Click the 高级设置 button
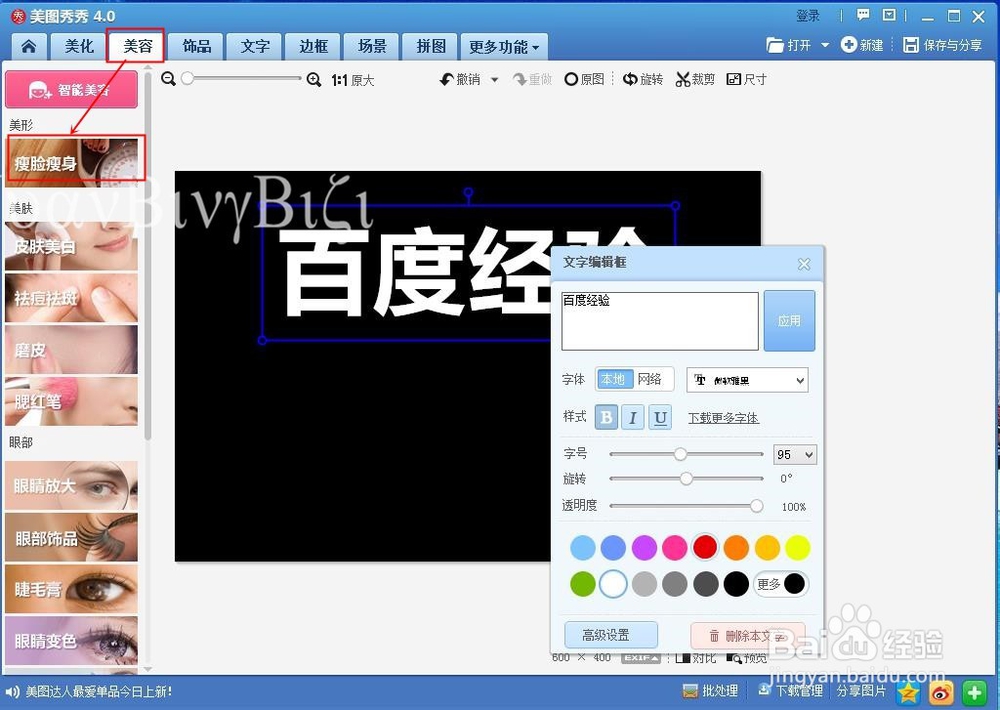This screenshot has height=710, width=1000. [x=611, y=635]
